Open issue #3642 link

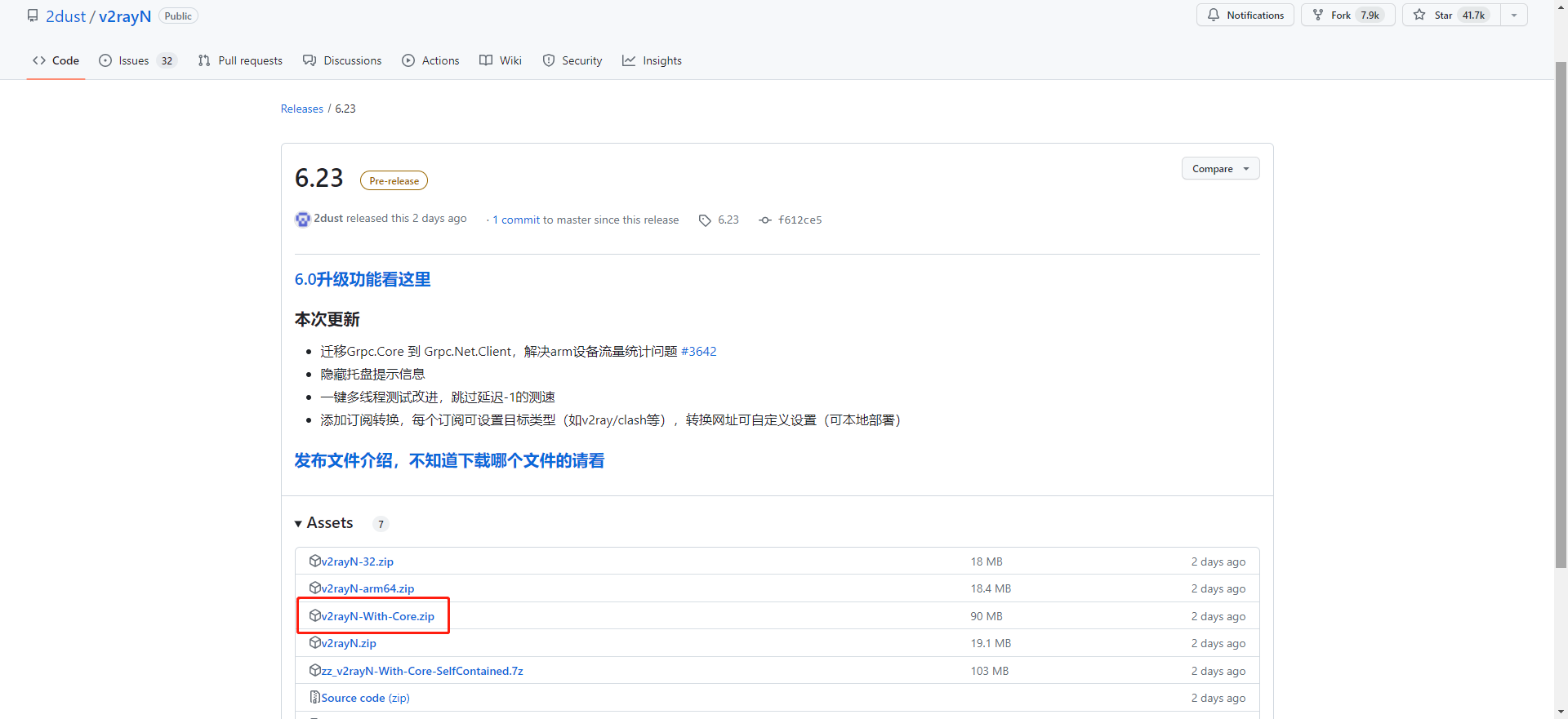tap(699, 351)
